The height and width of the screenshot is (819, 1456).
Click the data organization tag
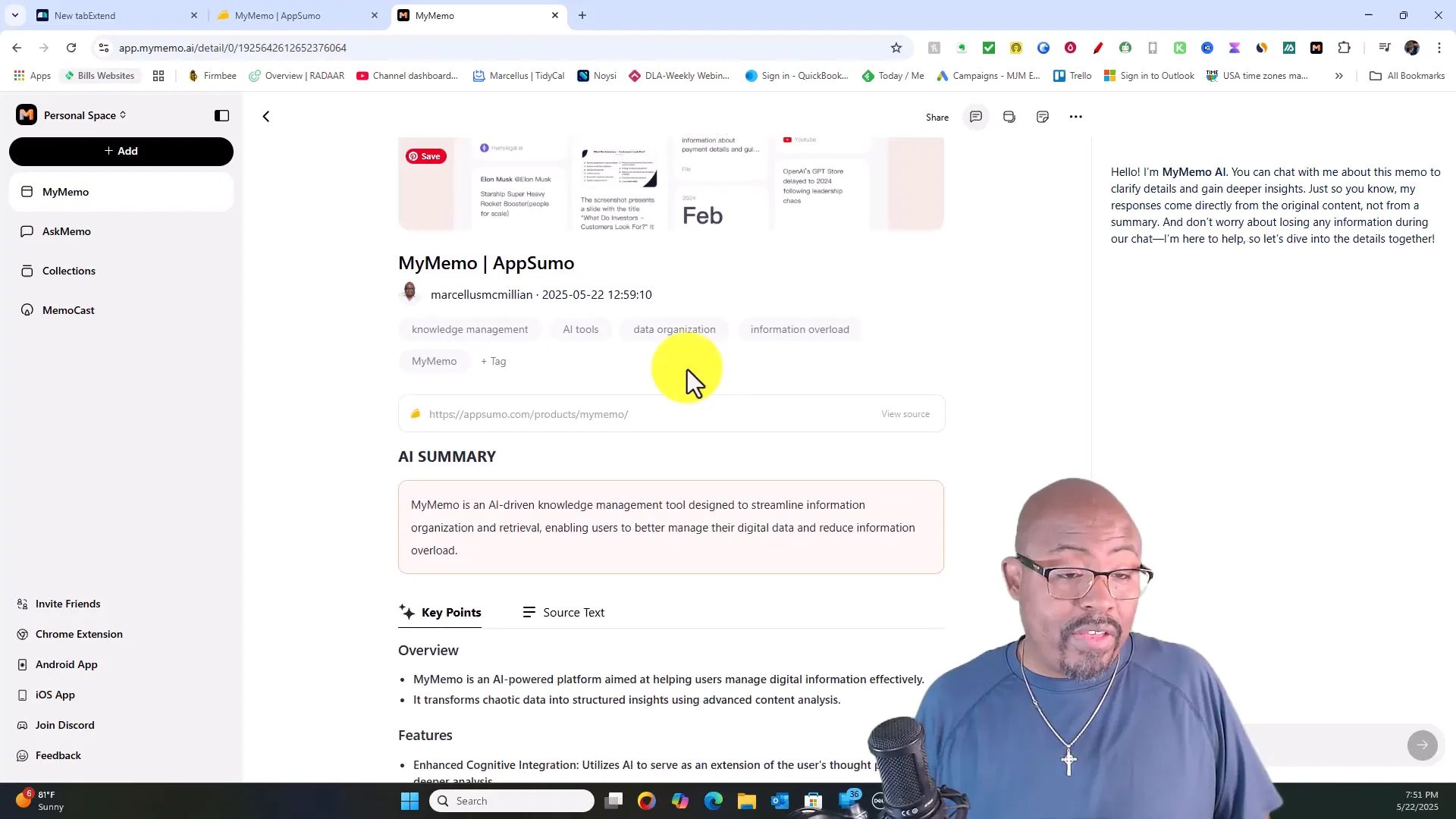674,329
